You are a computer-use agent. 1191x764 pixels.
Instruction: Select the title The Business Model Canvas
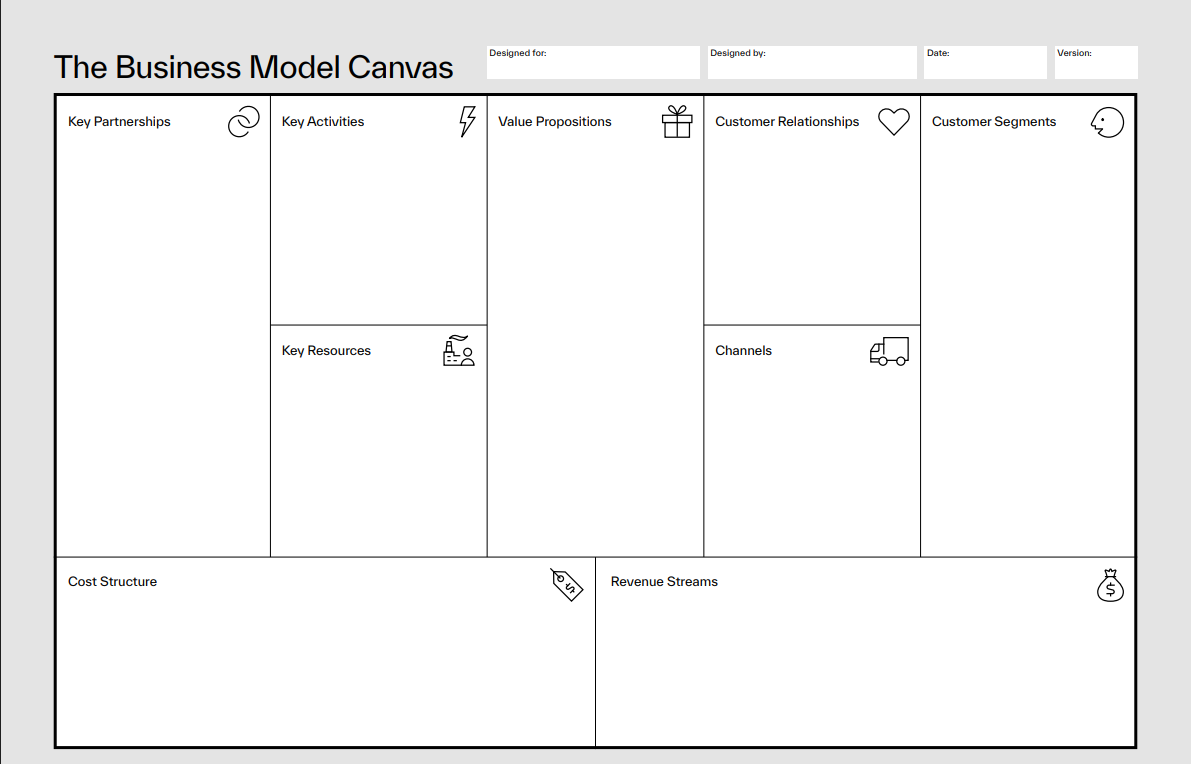click(254, 68)
